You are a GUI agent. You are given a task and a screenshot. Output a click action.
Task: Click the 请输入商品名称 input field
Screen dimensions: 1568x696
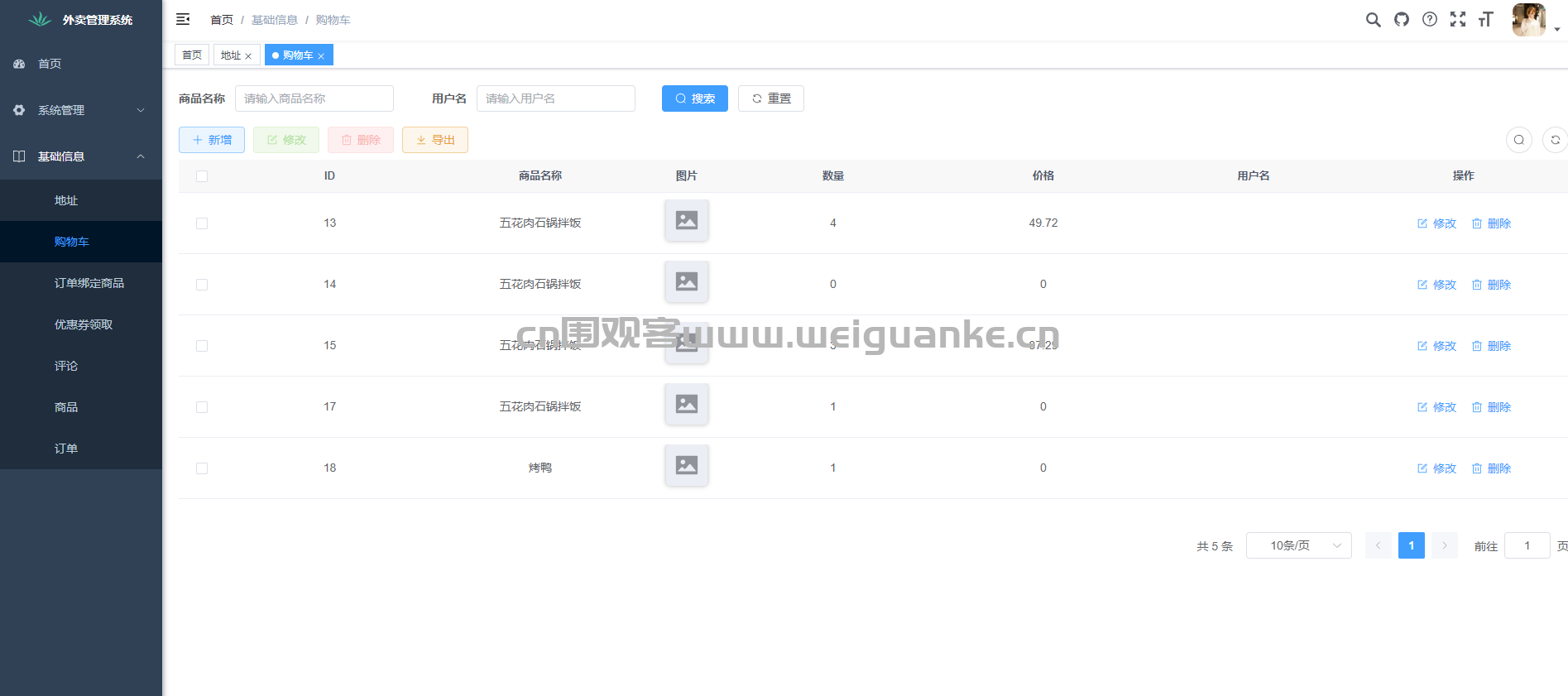tap(314, 98)
